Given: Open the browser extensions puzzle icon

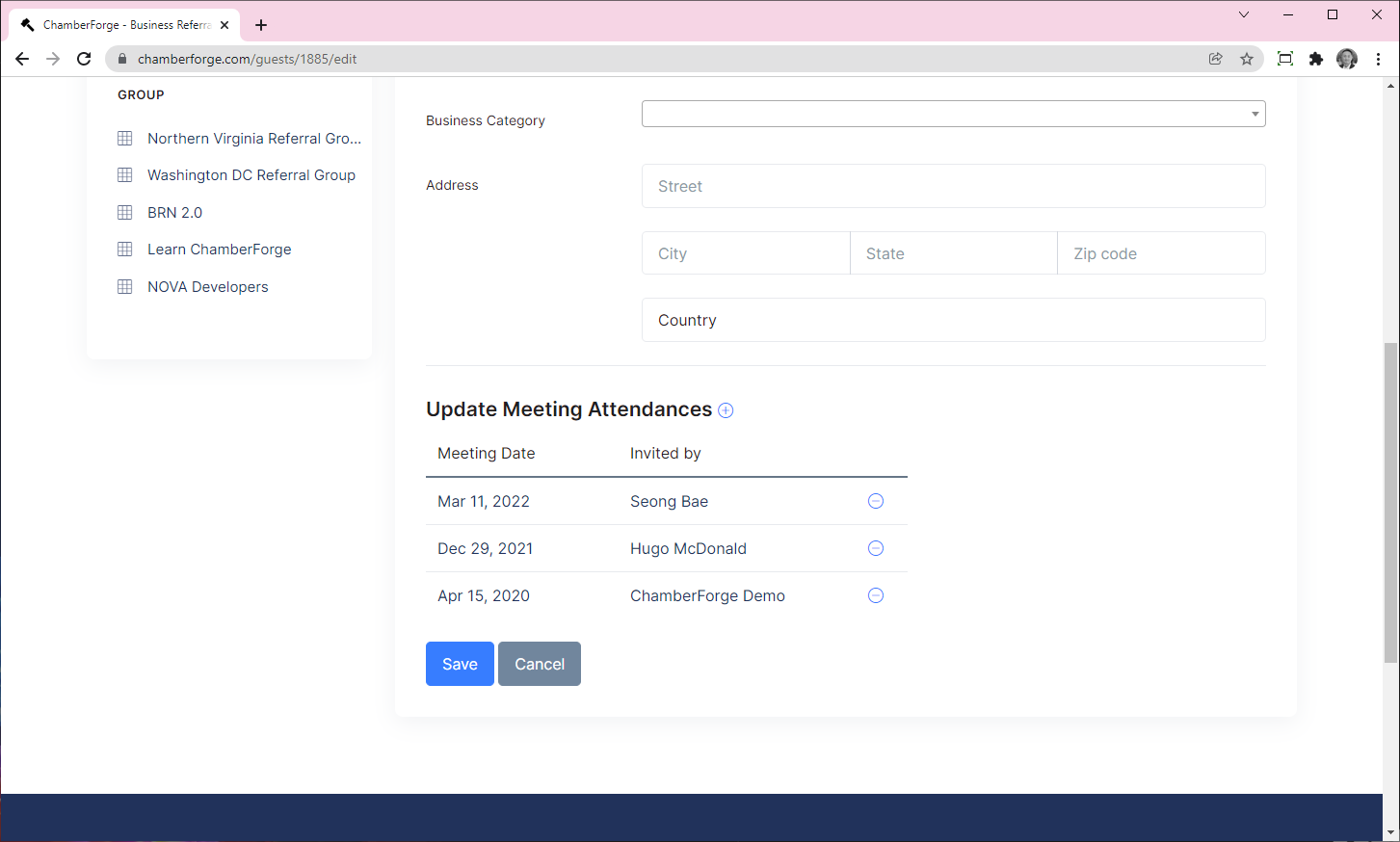Looking at the screenshot, I should (1315, 59).
